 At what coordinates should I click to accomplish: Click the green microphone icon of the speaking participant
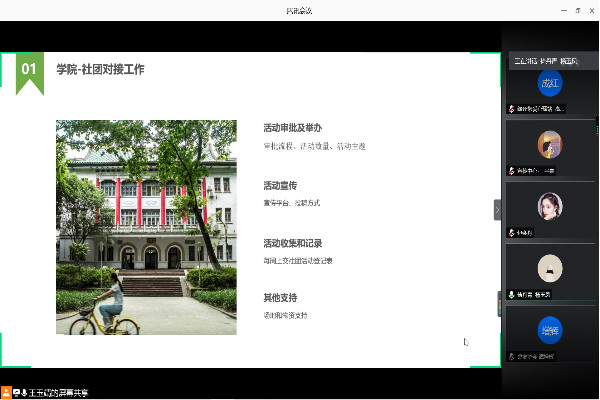pos(512,295)
